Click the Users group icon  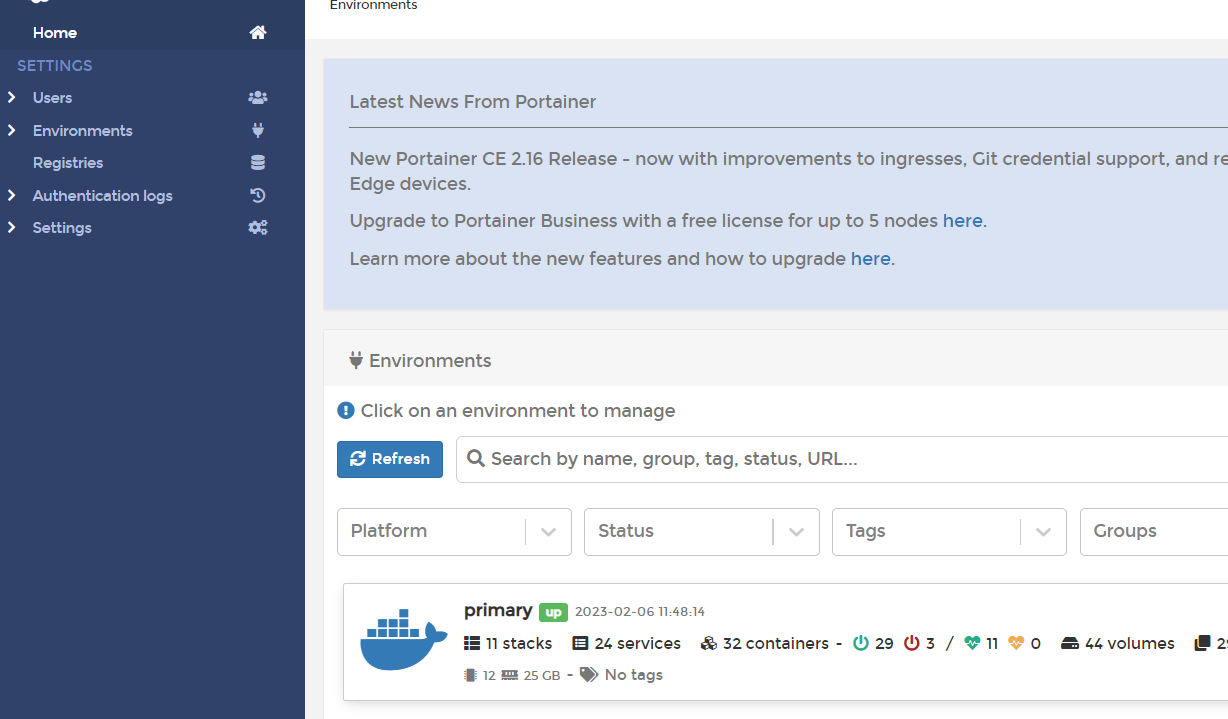258,98
